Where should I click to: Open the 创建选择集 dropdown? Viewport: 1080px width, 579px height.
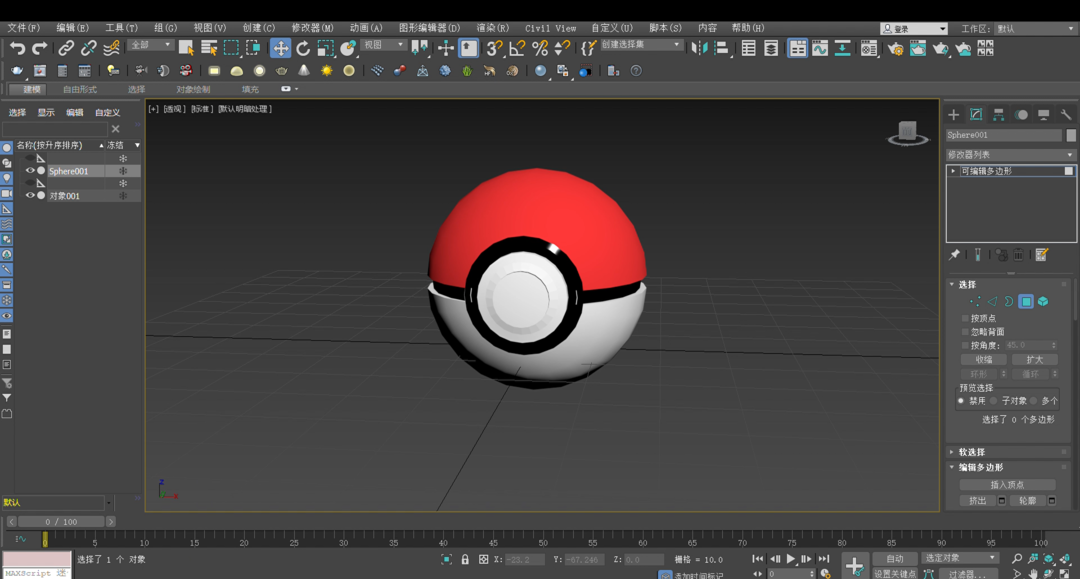(x=641, y=45)
